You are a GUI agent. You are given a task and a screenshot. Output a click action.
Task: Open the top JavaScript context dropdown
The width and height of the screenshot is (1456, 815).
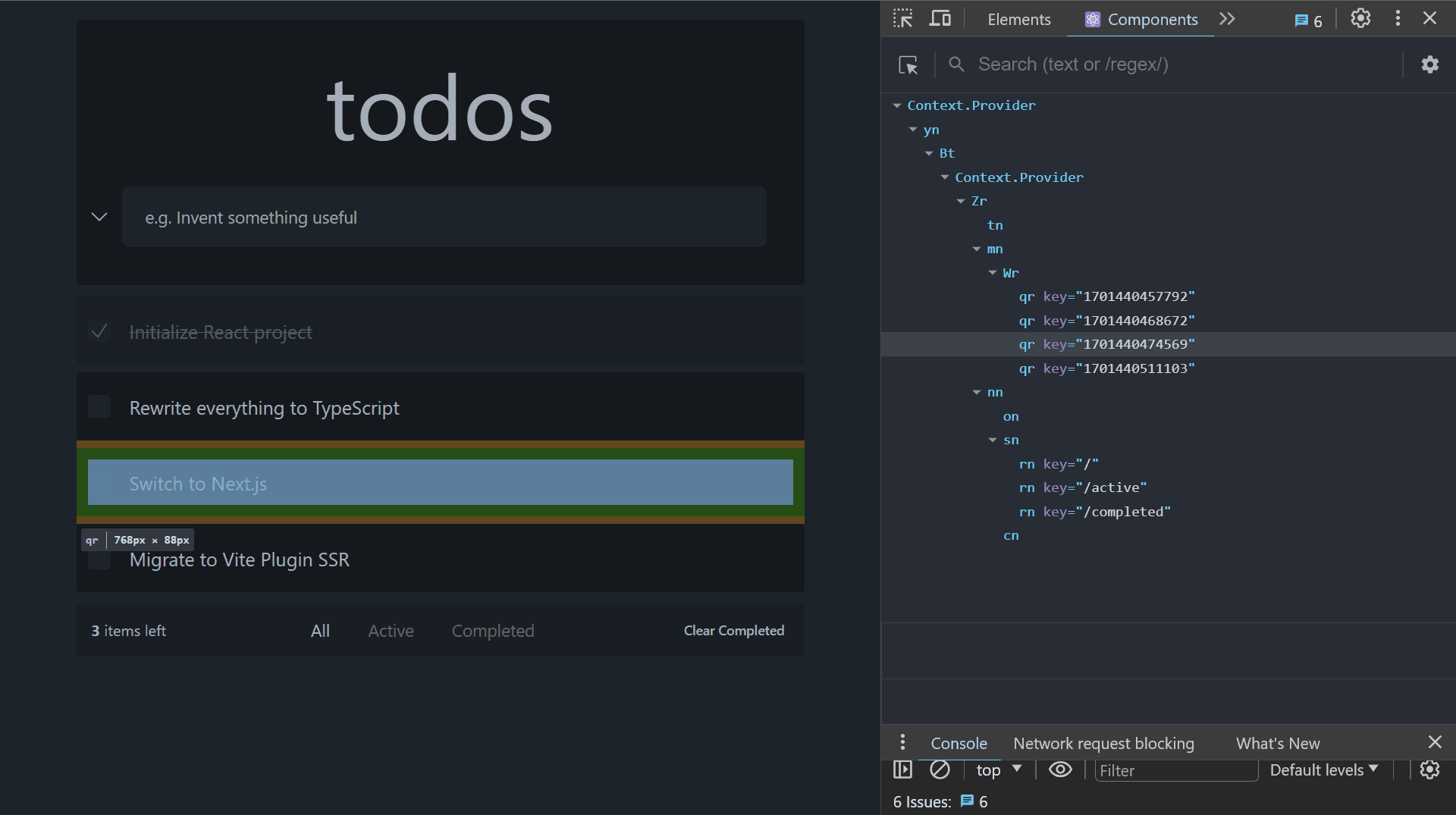click(998, 770)
